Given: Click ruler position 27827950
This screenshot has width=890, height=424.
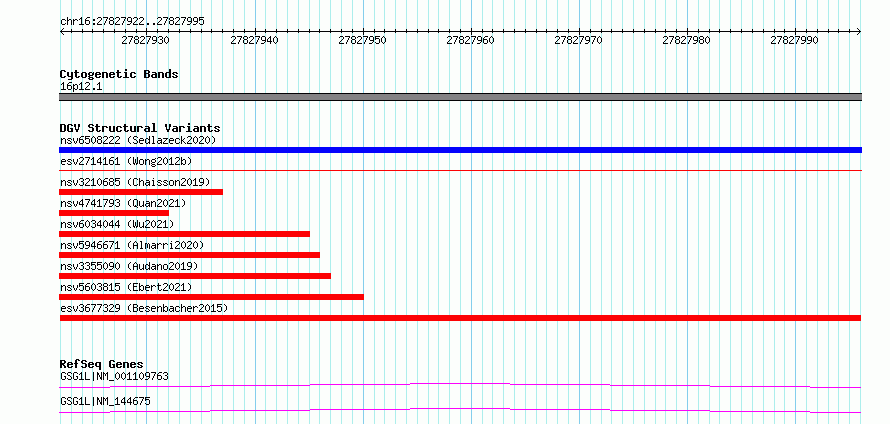Looking at the screenshot, I should click(362, 40).
